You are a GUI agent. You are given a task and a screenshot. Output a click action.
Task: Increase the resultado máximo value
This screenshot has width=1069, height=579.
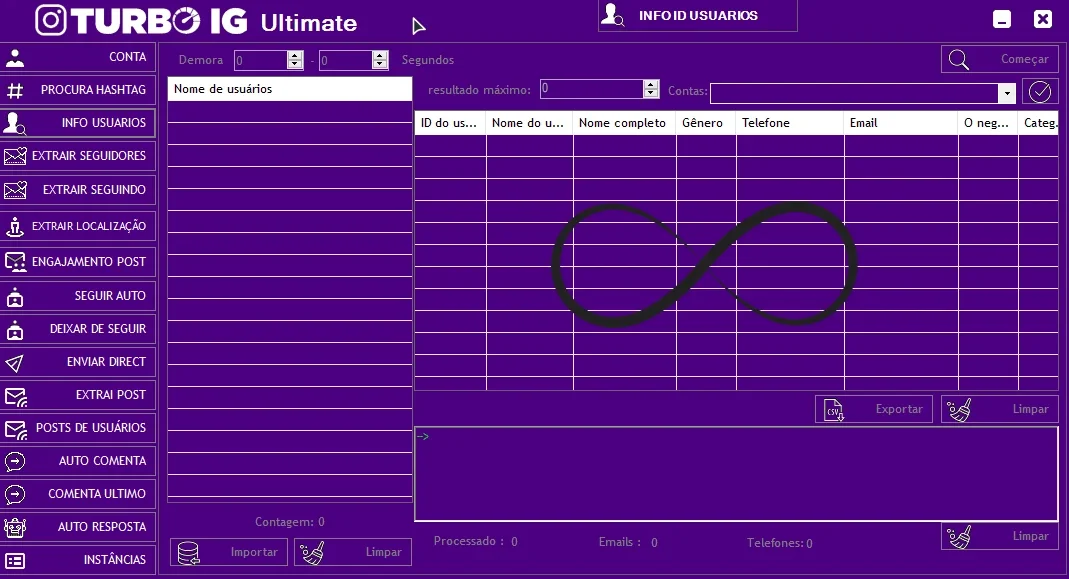tap(651, 84)
